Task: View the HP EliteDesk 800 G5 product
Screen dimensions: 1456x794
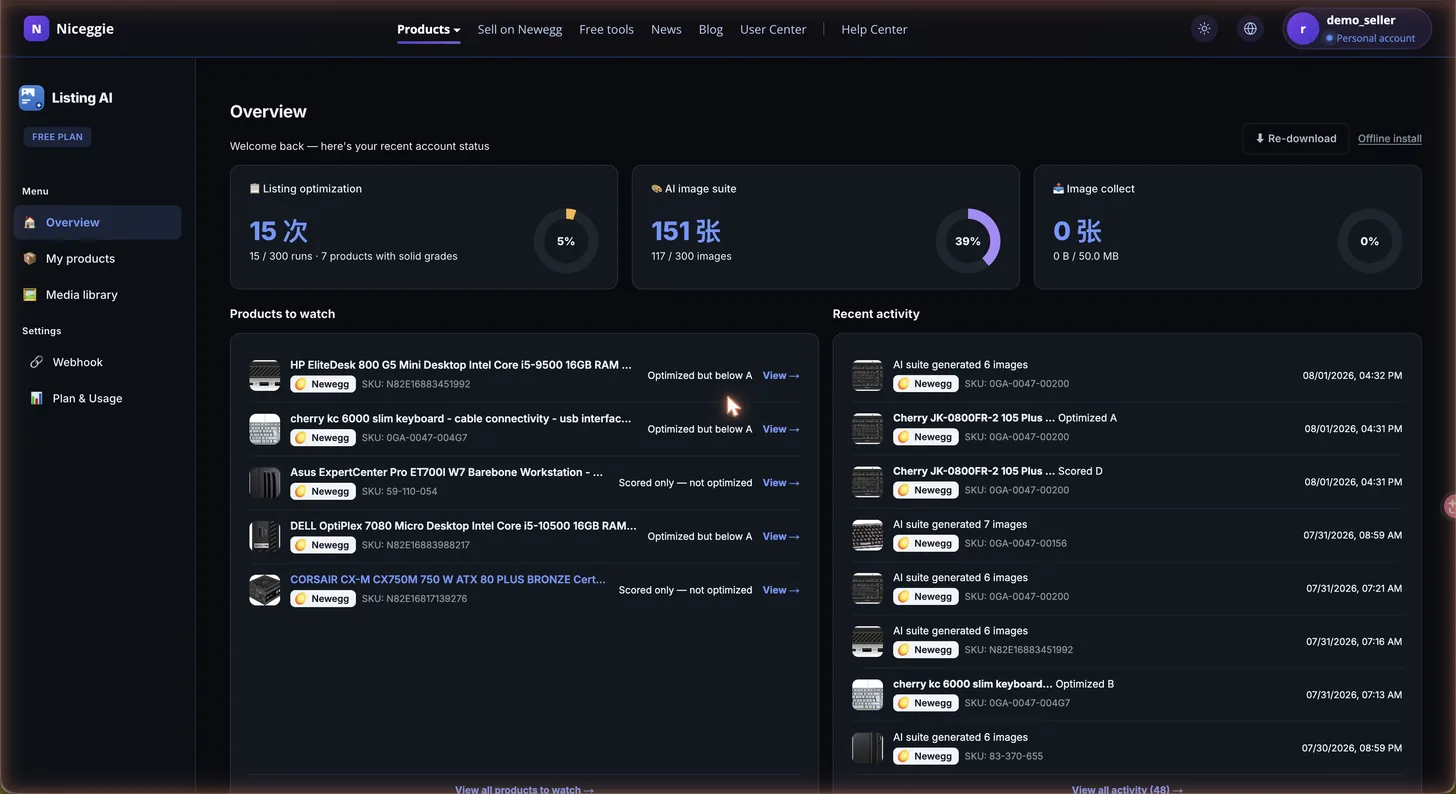Action: [781, 376]
